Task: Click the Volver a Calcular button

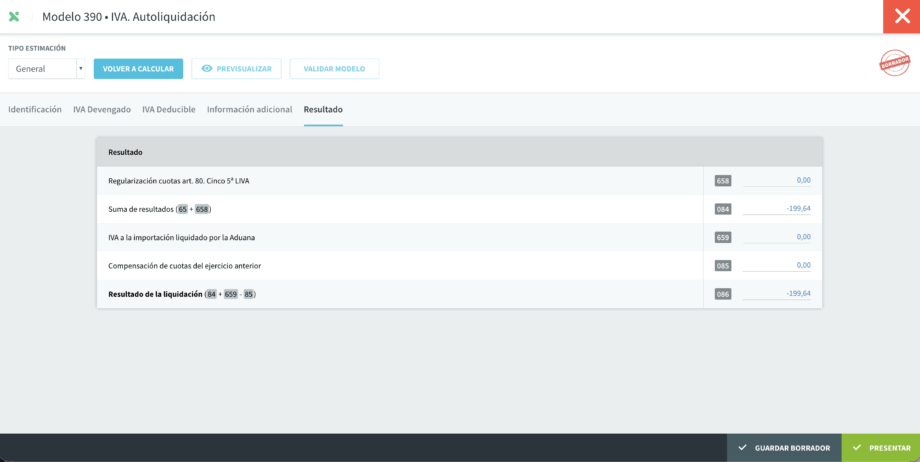Action: [138, 69]
